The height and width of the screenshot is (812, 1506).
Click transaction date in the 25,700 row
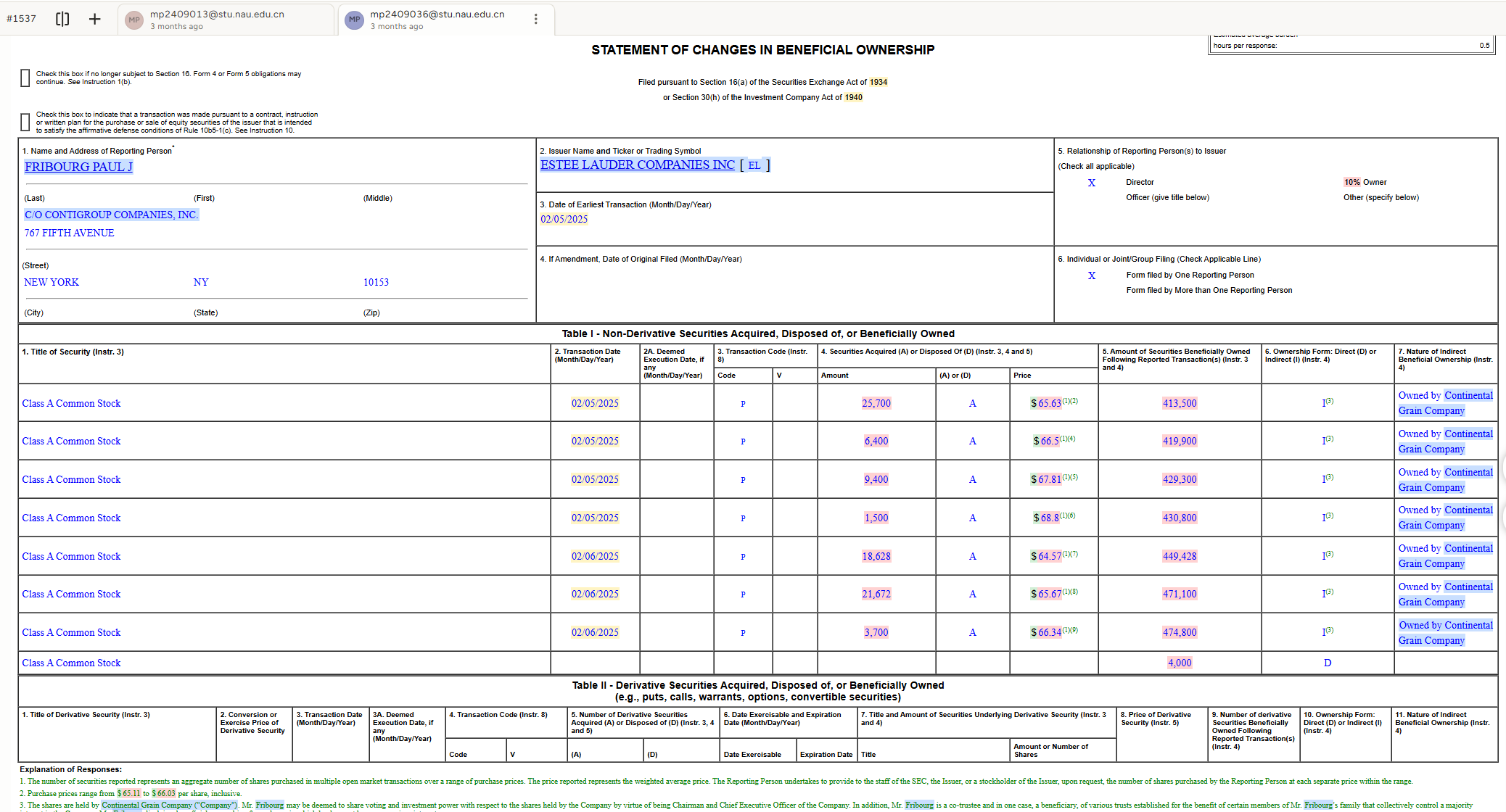[x=595, y=403]
